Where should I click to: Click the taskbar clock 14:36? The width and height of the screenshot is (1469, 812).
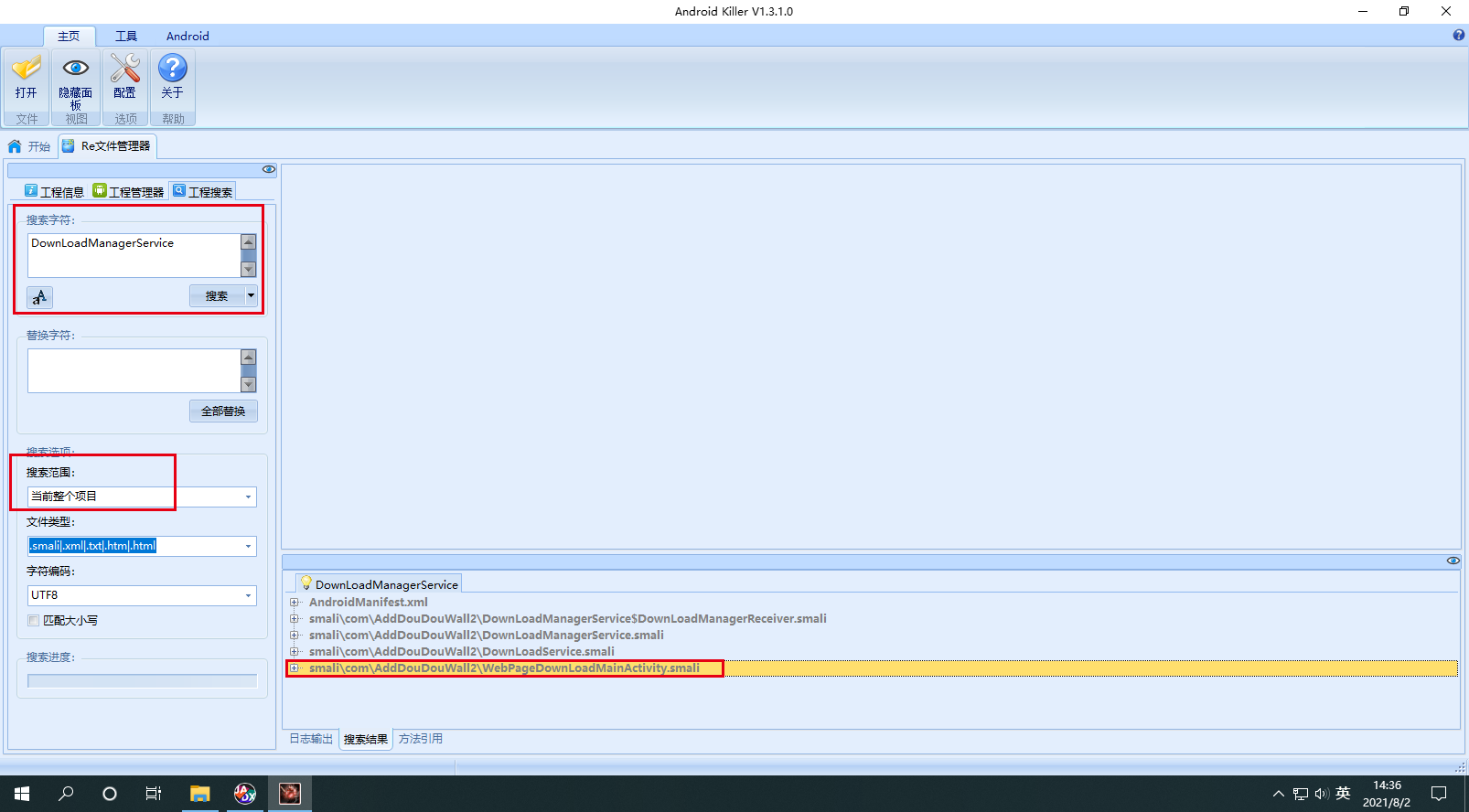(1387, 785)
